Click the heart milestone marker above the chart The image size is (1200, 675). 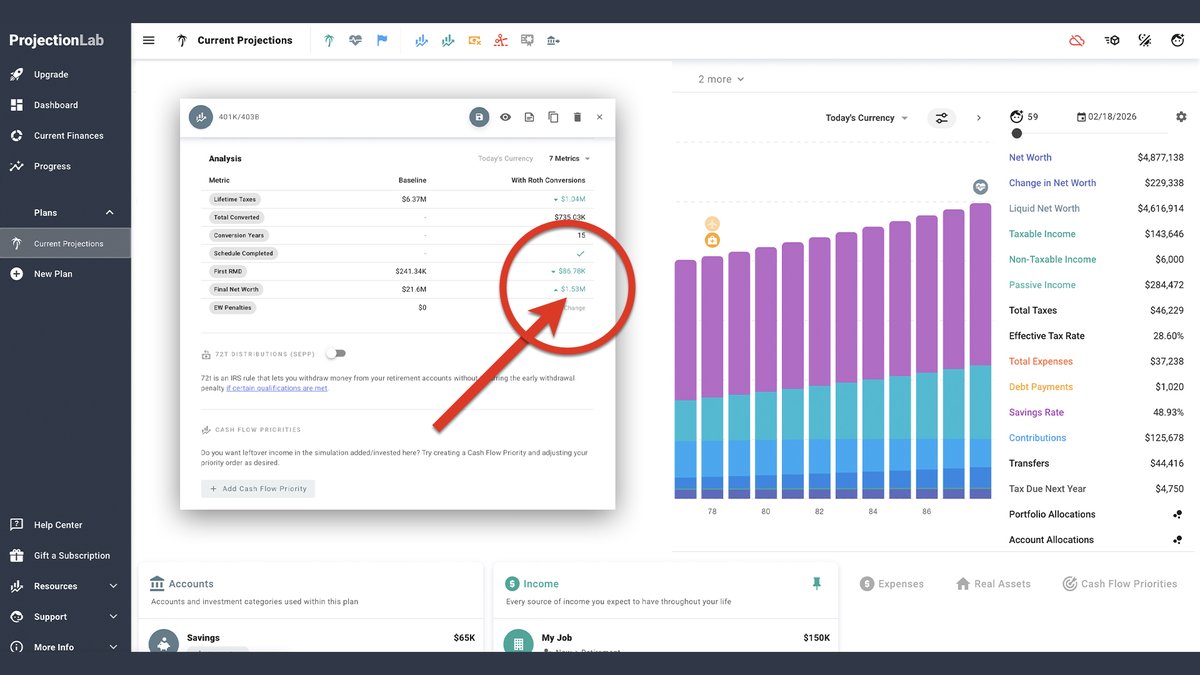[981, 187]
